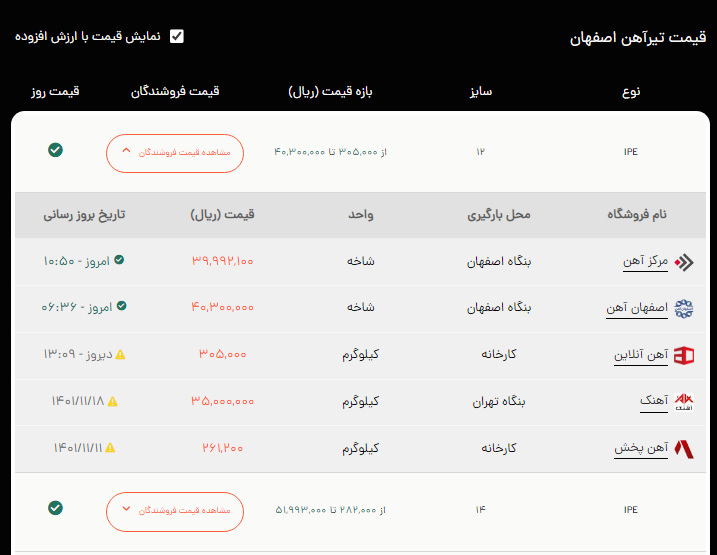Open the اصفهان آهن seller link
Image resolution: width=717 pixels, height=555 pixels.
(x=637, y=308)
